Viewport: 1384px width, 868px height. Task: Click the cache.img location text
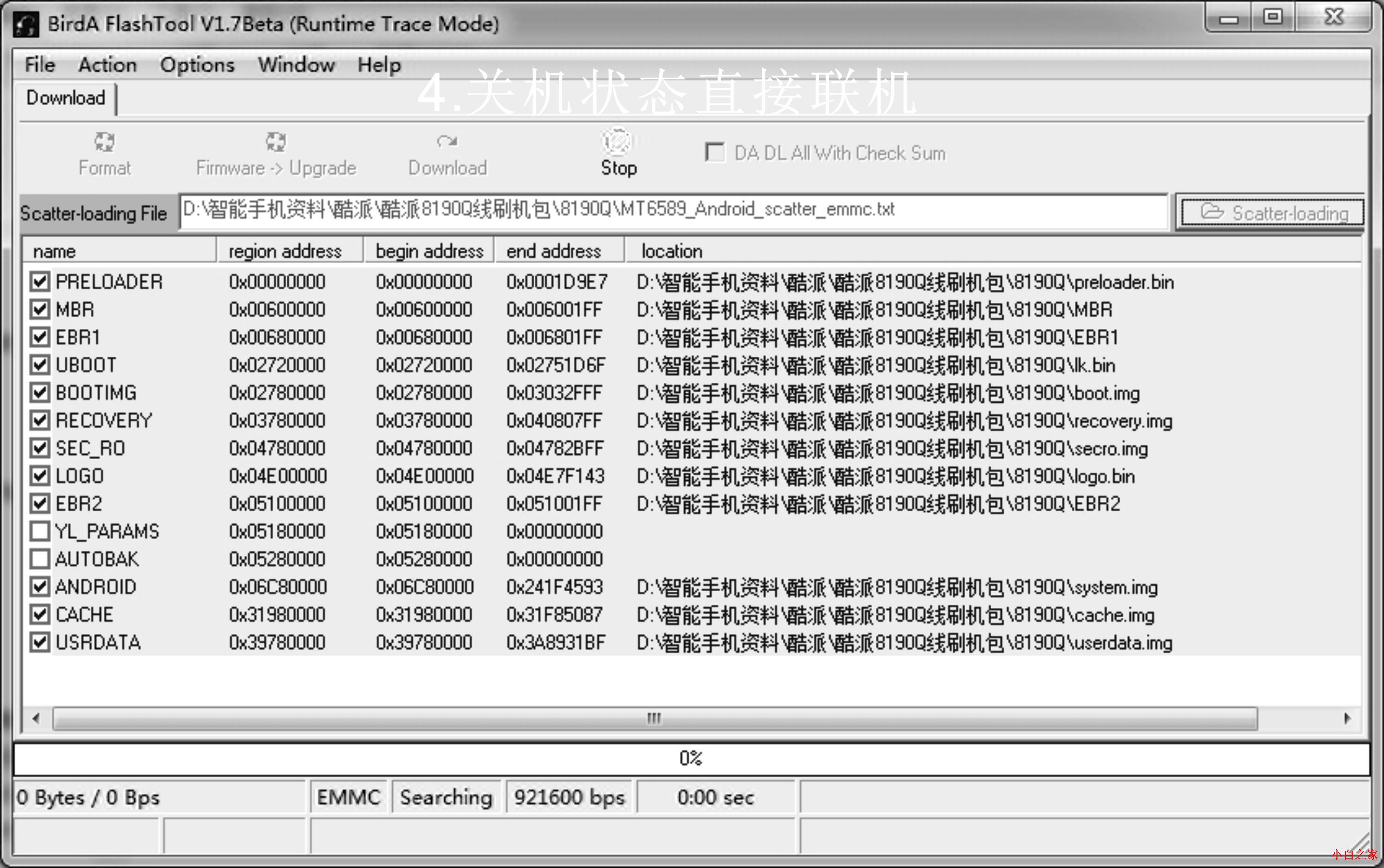pyautogui.click(x=896, y=614)
